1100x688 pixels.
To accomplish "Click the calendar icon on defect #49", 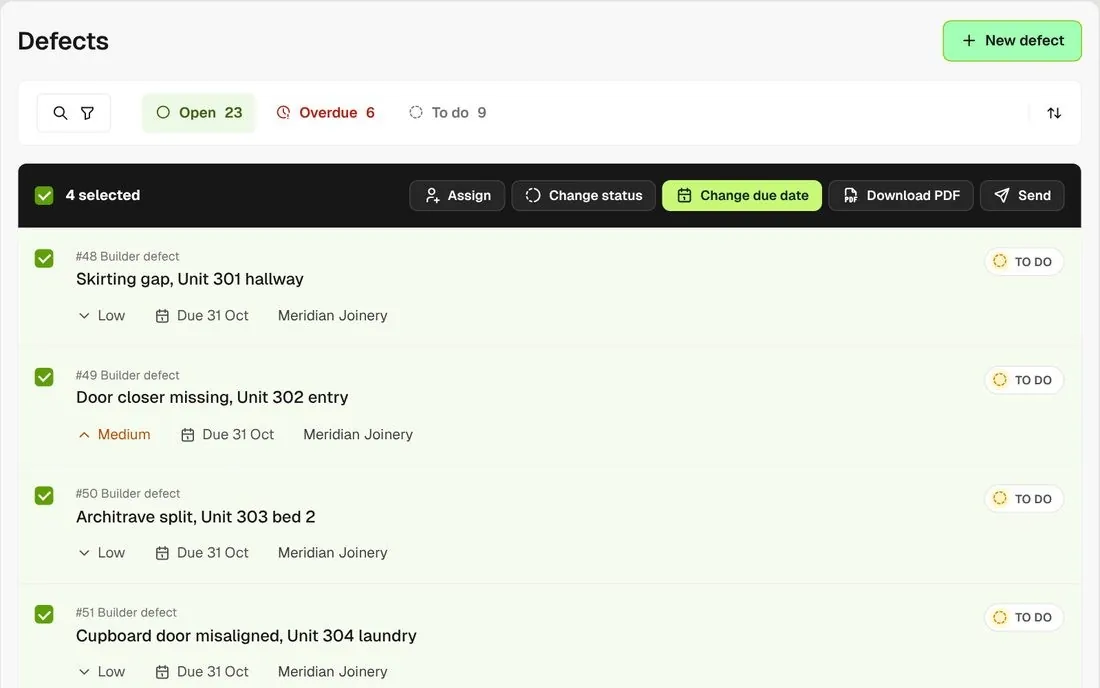I will 187,435.
